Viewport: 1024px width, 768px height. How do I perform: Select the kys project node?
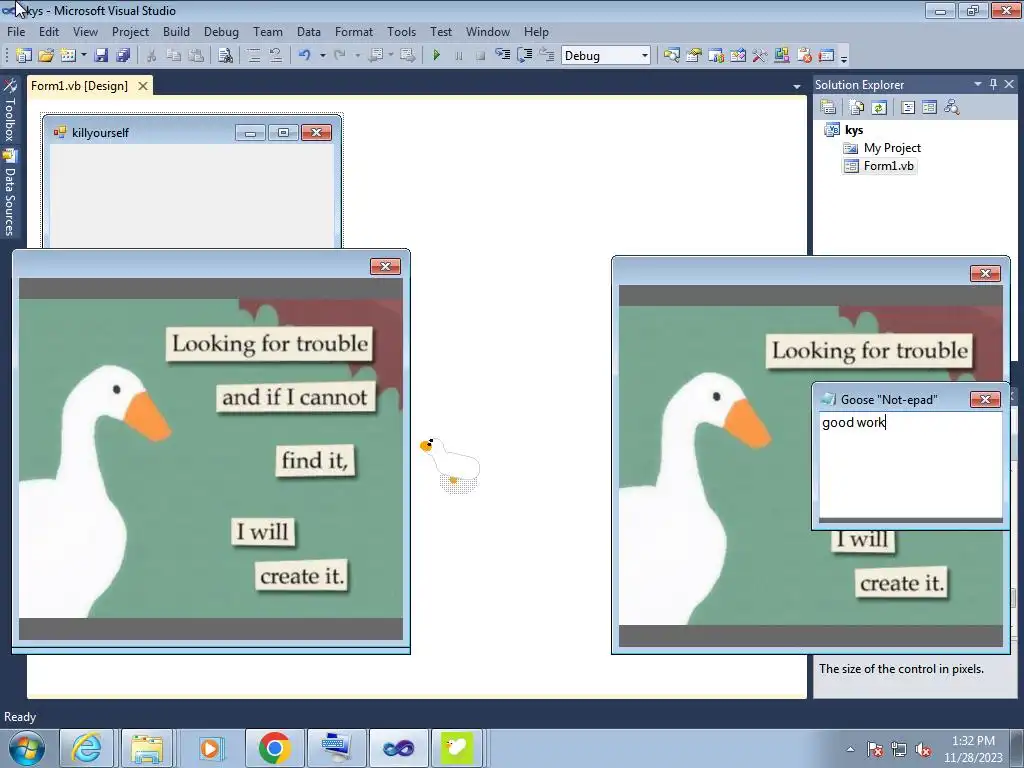coord(854,130)
